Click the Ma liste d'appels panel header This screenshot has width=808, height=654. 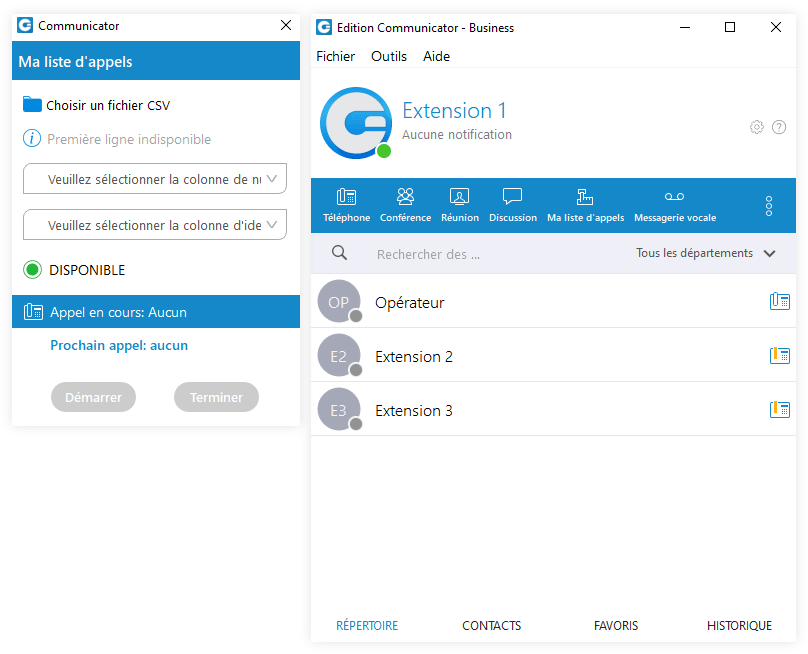point(156,61)
